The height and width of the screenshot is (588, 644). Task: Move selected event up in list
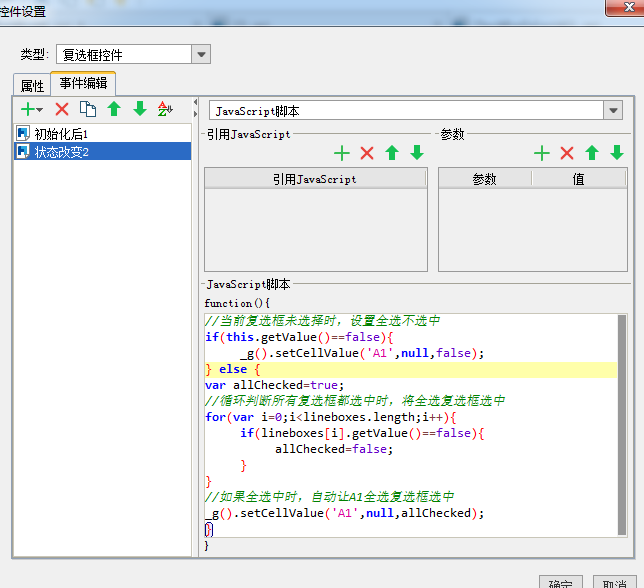coord(114,109)
